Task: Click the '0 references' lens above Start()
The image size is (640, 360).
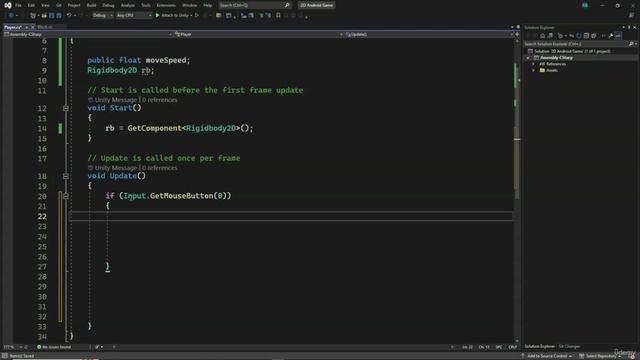Action: point(160,100)
